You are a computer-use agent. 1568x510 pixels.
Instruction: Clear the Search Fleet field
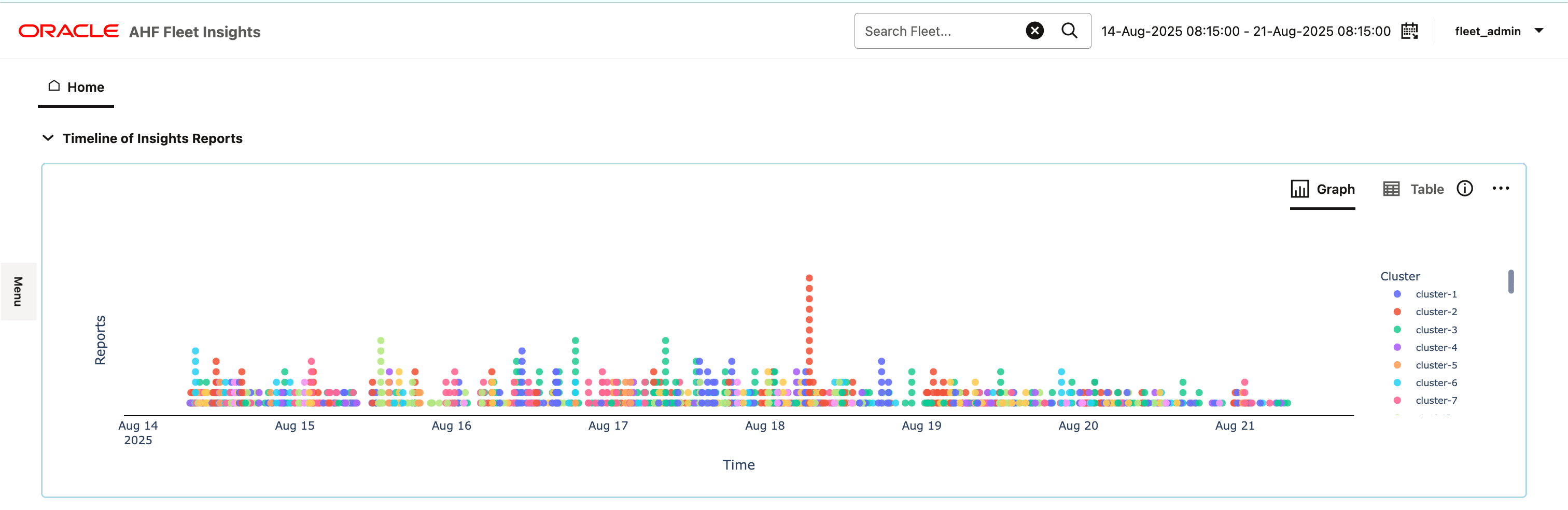pyautogui.click(x=1034, y=31)
